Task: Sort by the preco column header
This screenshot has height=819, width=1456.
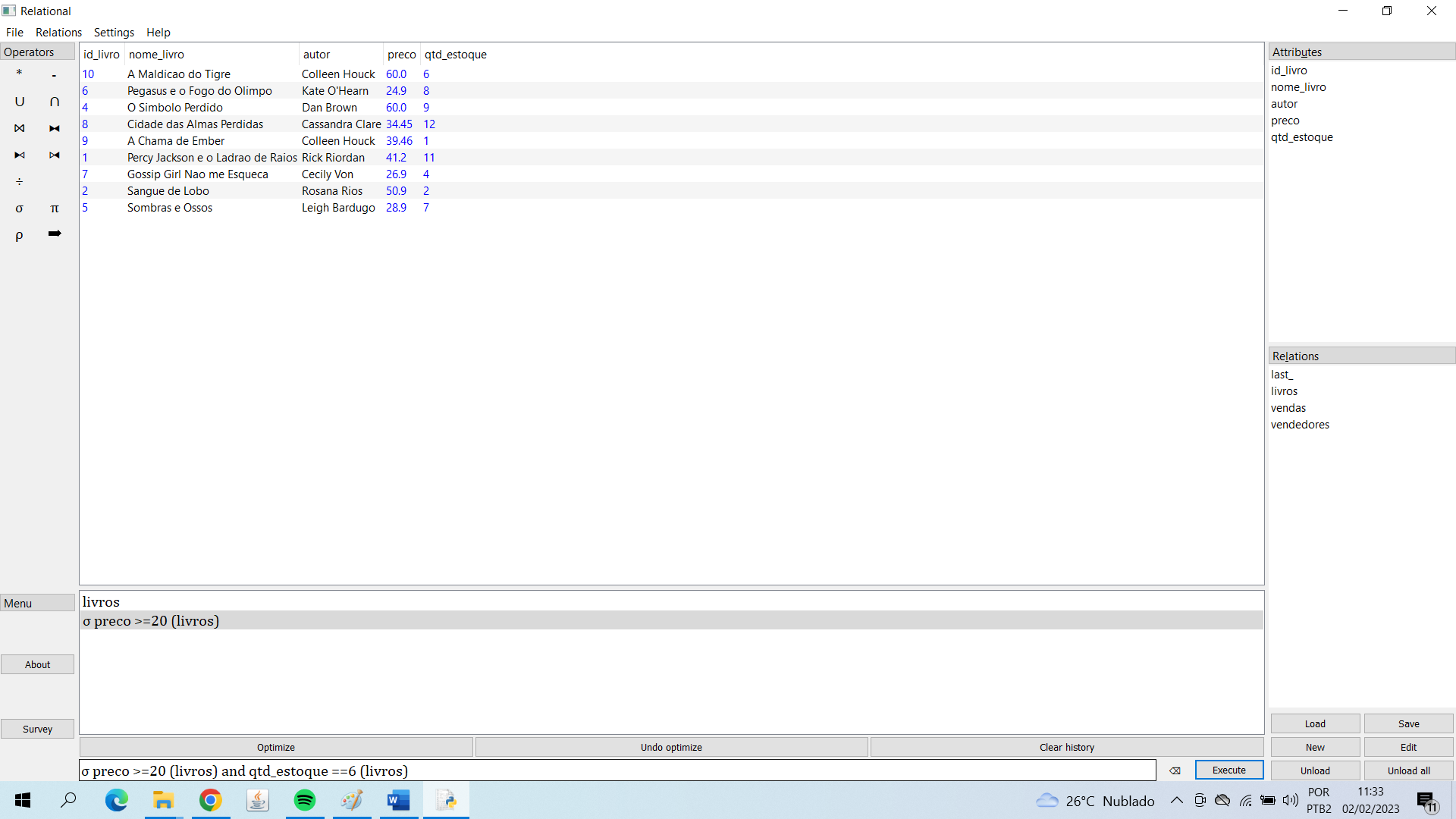Action: pos(402,55)
